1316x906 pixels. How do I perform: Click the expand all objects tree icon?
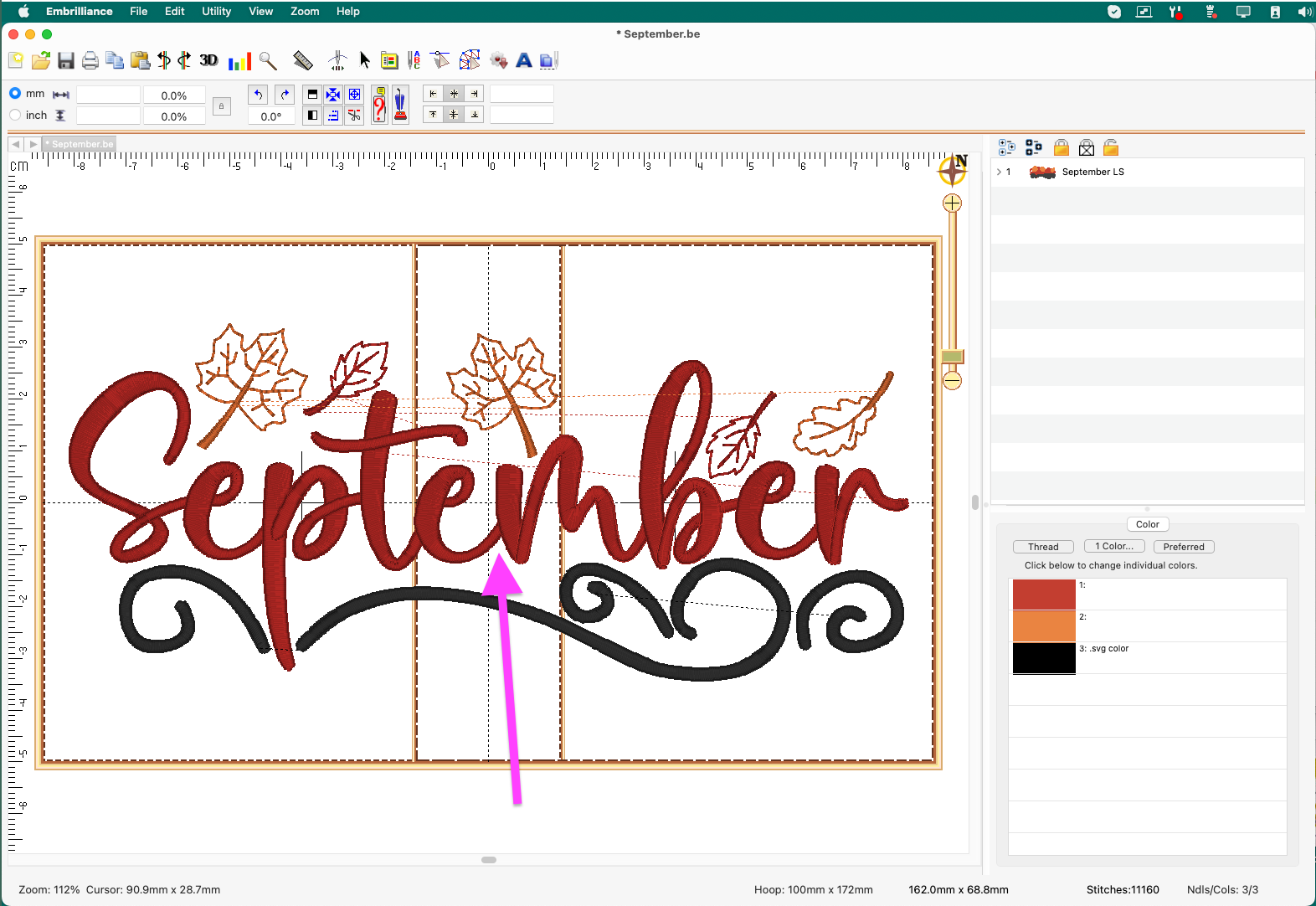(1007, 148)
